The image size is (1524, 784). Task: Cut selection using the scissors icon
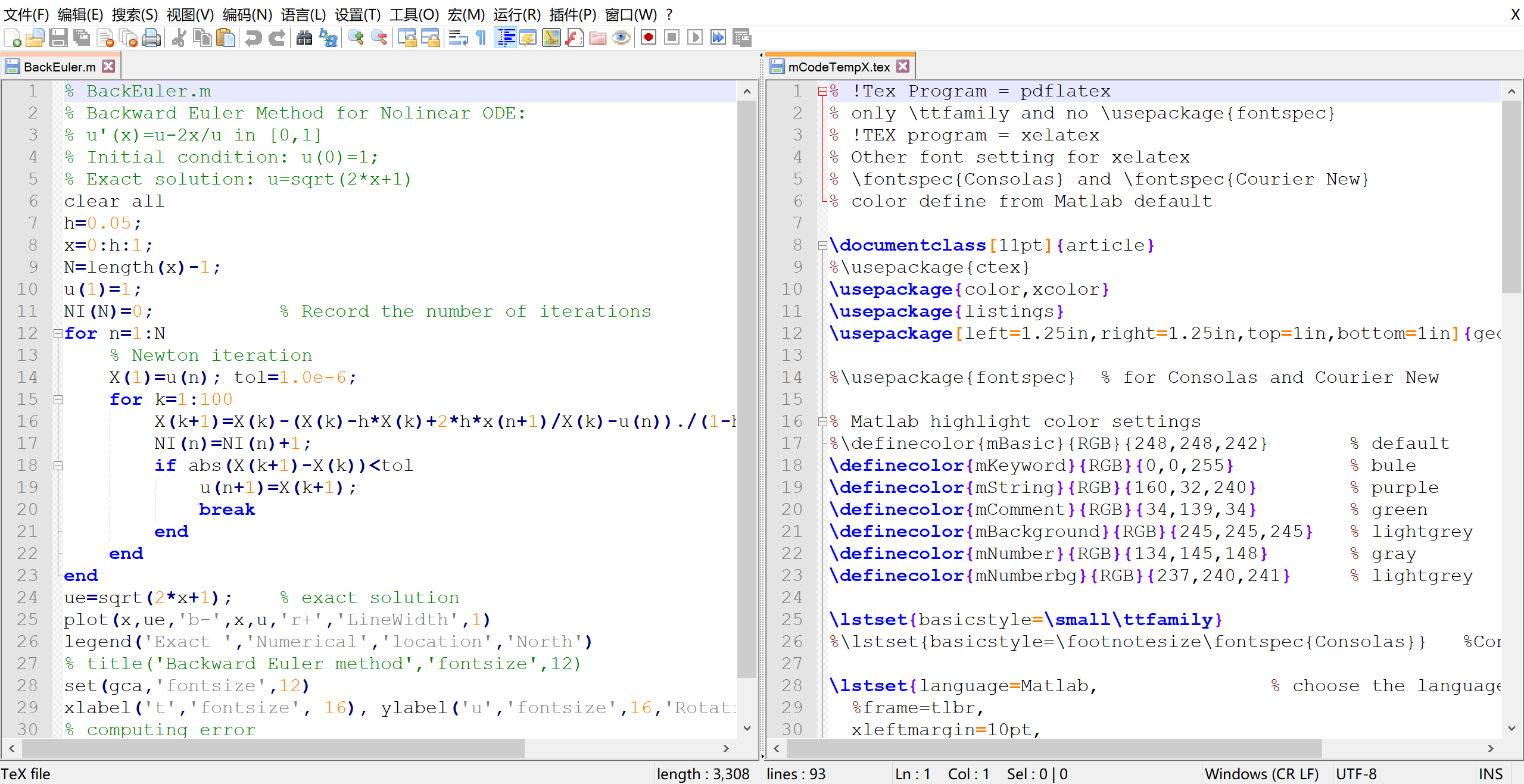tap(179, 38)
